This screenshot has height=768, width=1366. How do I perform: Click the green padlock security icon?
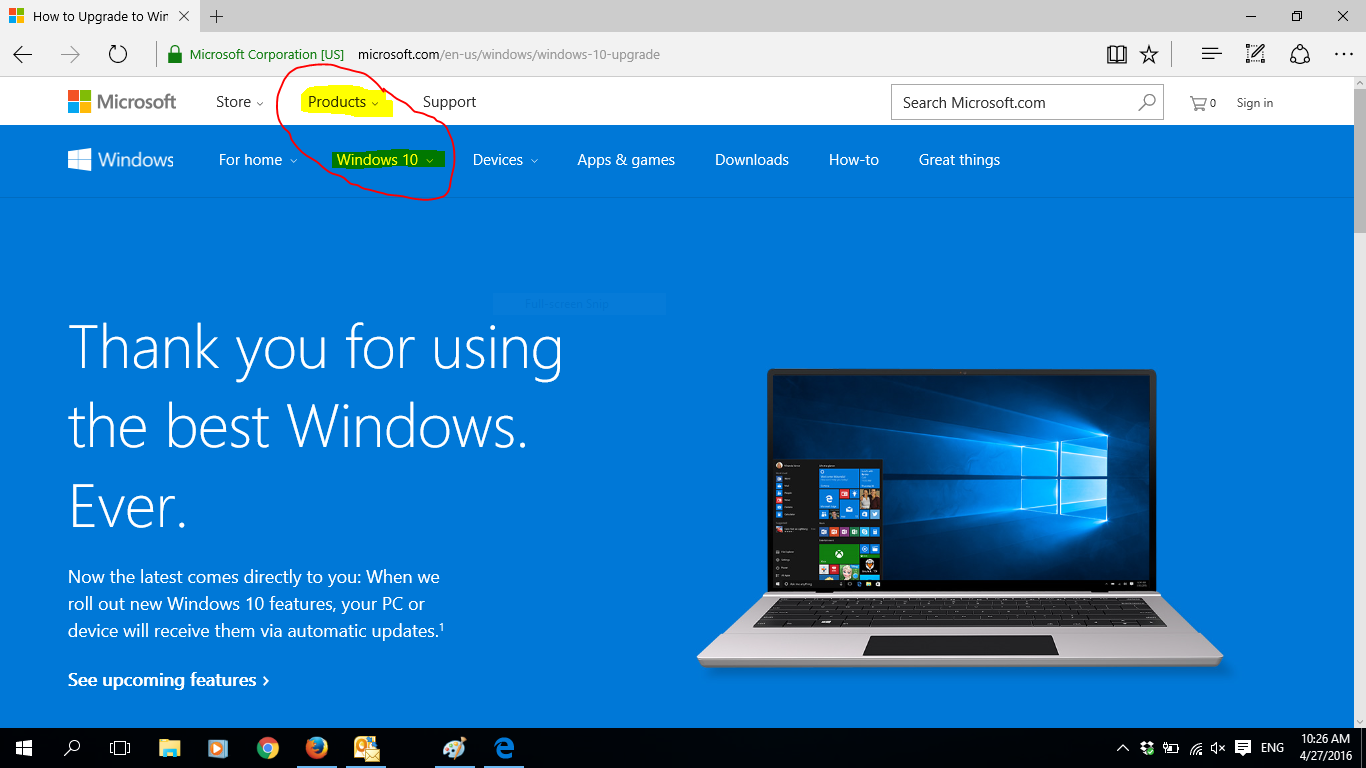pos(175,54)
